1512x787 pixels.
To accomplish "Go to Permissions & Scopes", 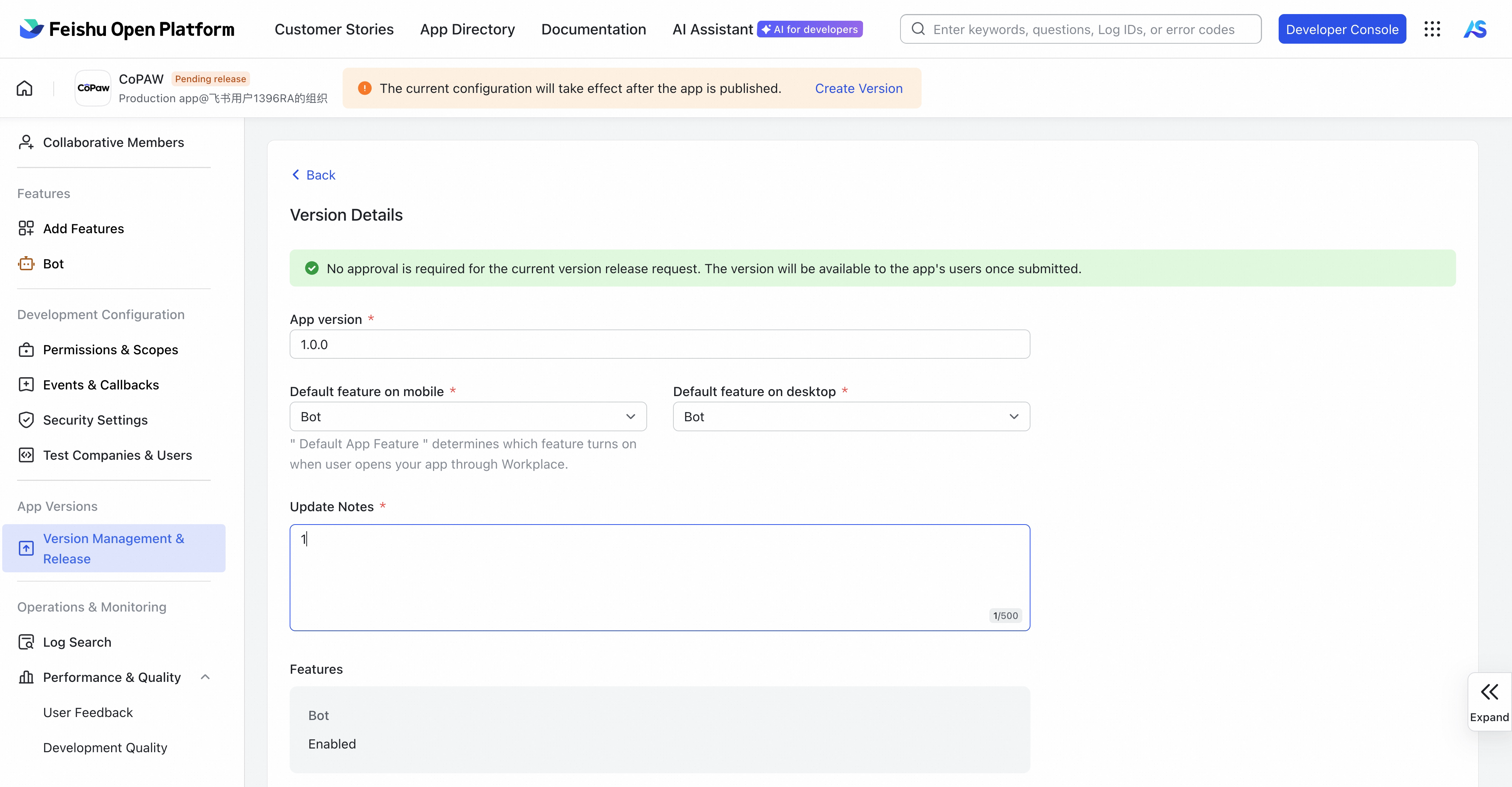I will click(x=110, y=350).
